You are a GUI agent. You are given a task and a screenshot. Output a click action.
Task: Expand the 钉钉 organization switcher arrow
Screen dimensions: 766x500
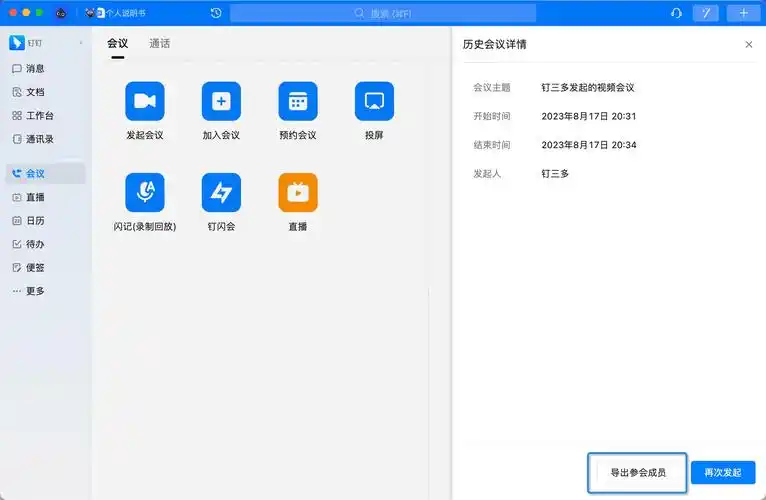pos(80,43)
